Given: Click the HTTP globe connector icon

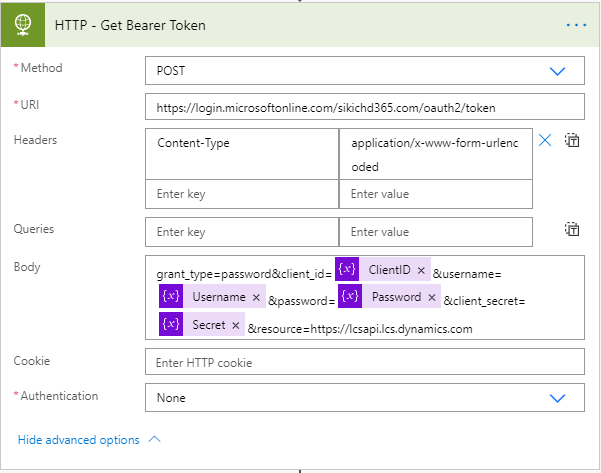Looking at the screenshot, I should coord(22,25).
